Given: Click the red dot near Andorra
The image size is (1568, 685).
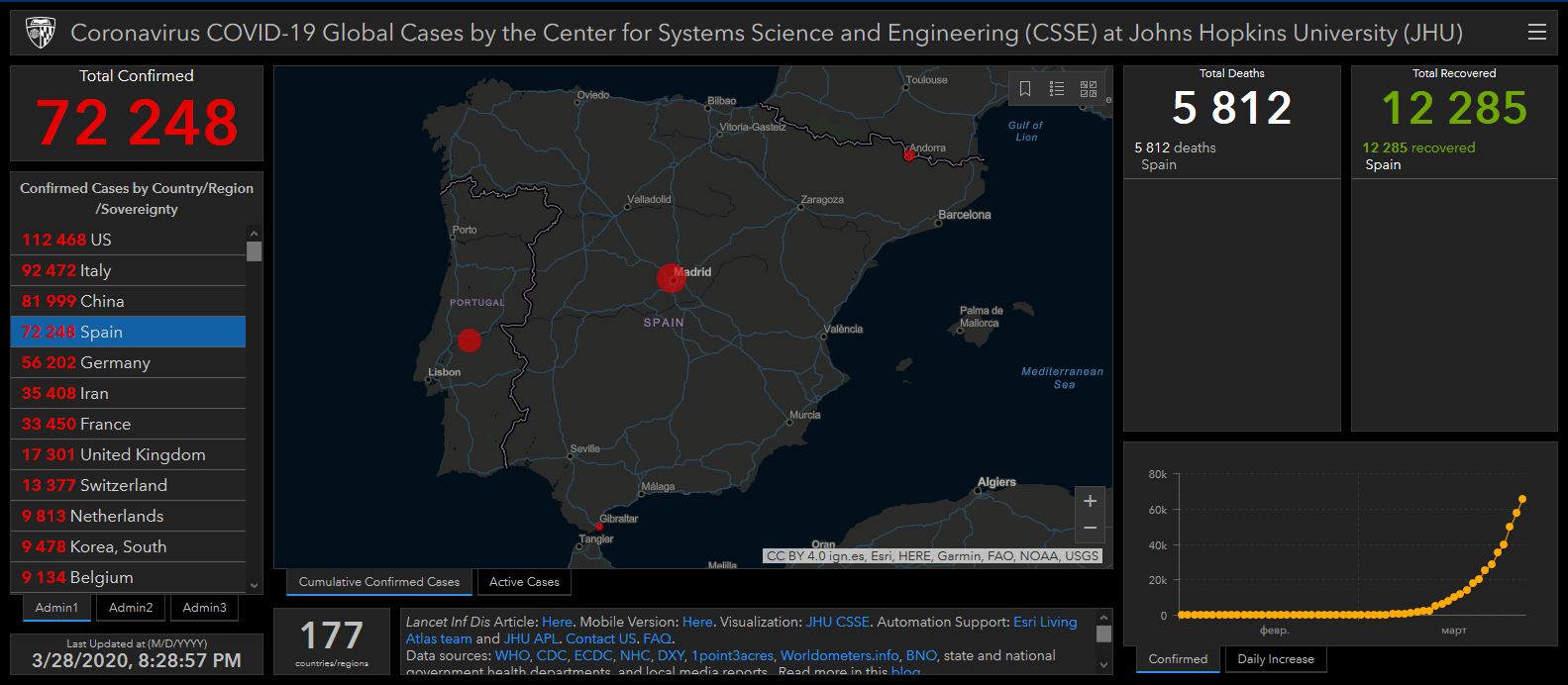Looking at the screenshot, I should point(908,154).
